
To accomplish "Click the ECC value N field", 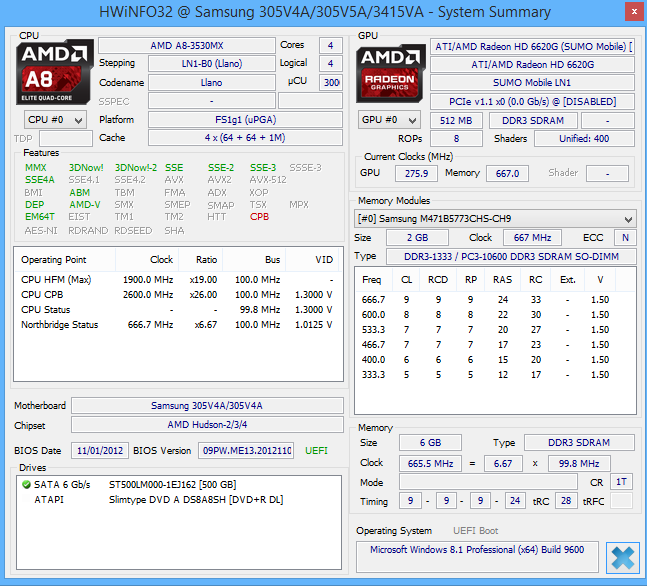I will 625,238.
